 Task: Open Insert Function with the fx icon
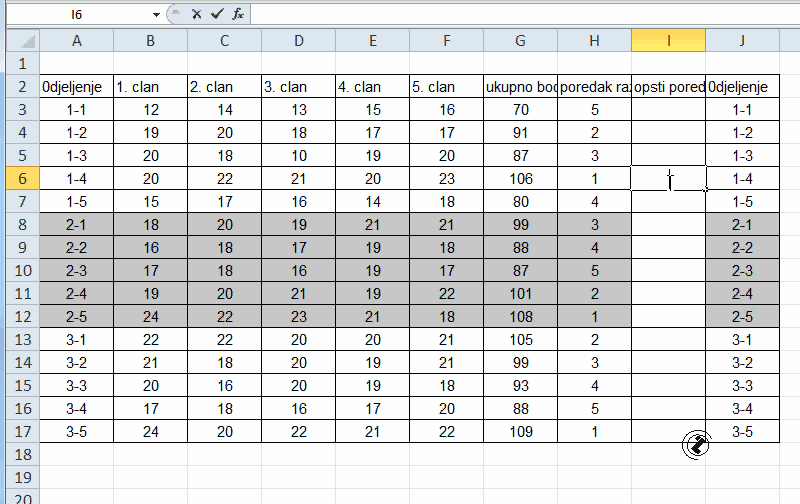(237, 14)
